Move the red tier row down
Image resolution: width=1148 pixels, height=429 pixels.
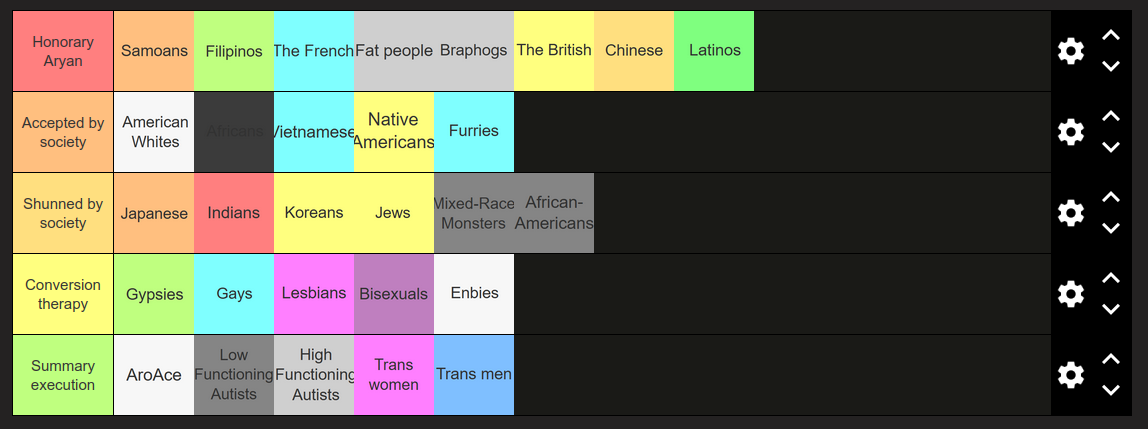click(x=1110, y=67)
